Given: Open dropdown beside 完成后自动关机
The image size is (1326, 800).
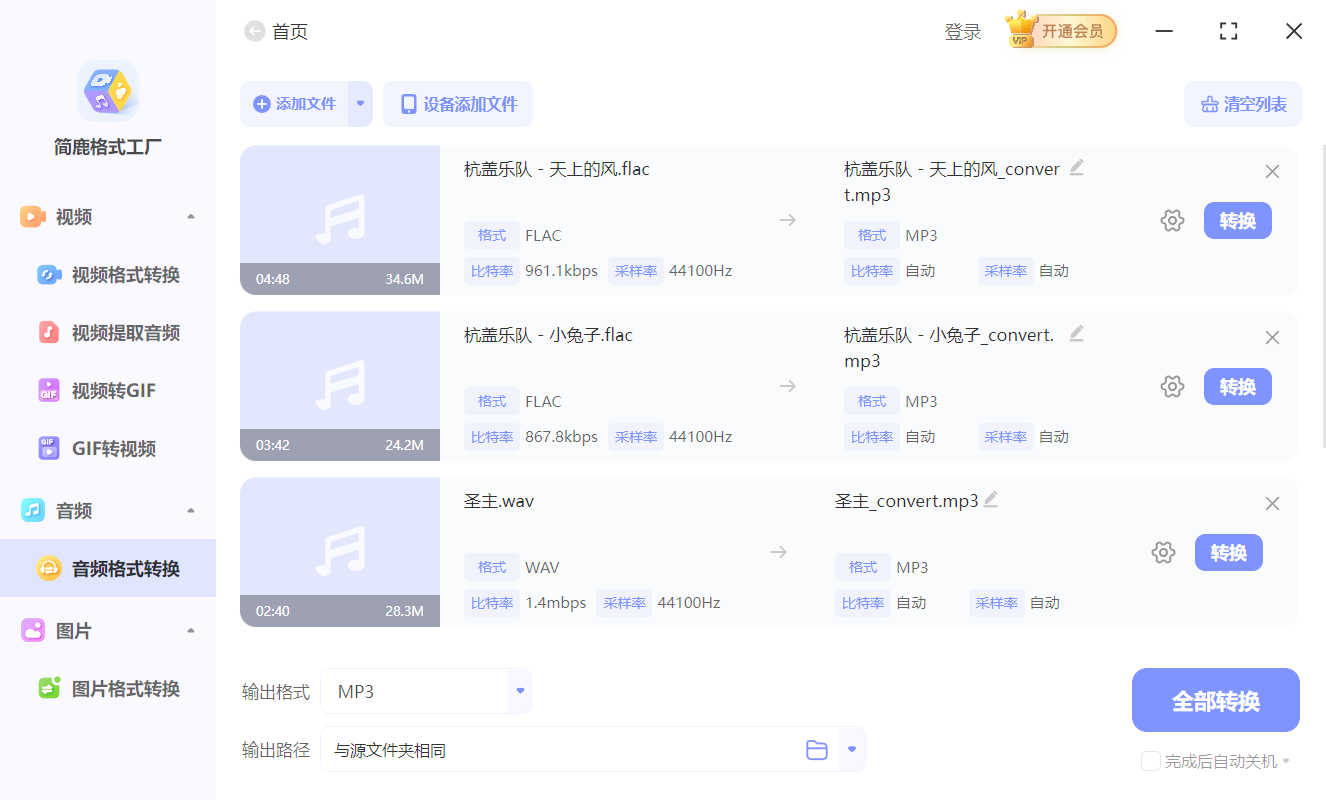Looking at the screenshot, I should coord(1286,762).
